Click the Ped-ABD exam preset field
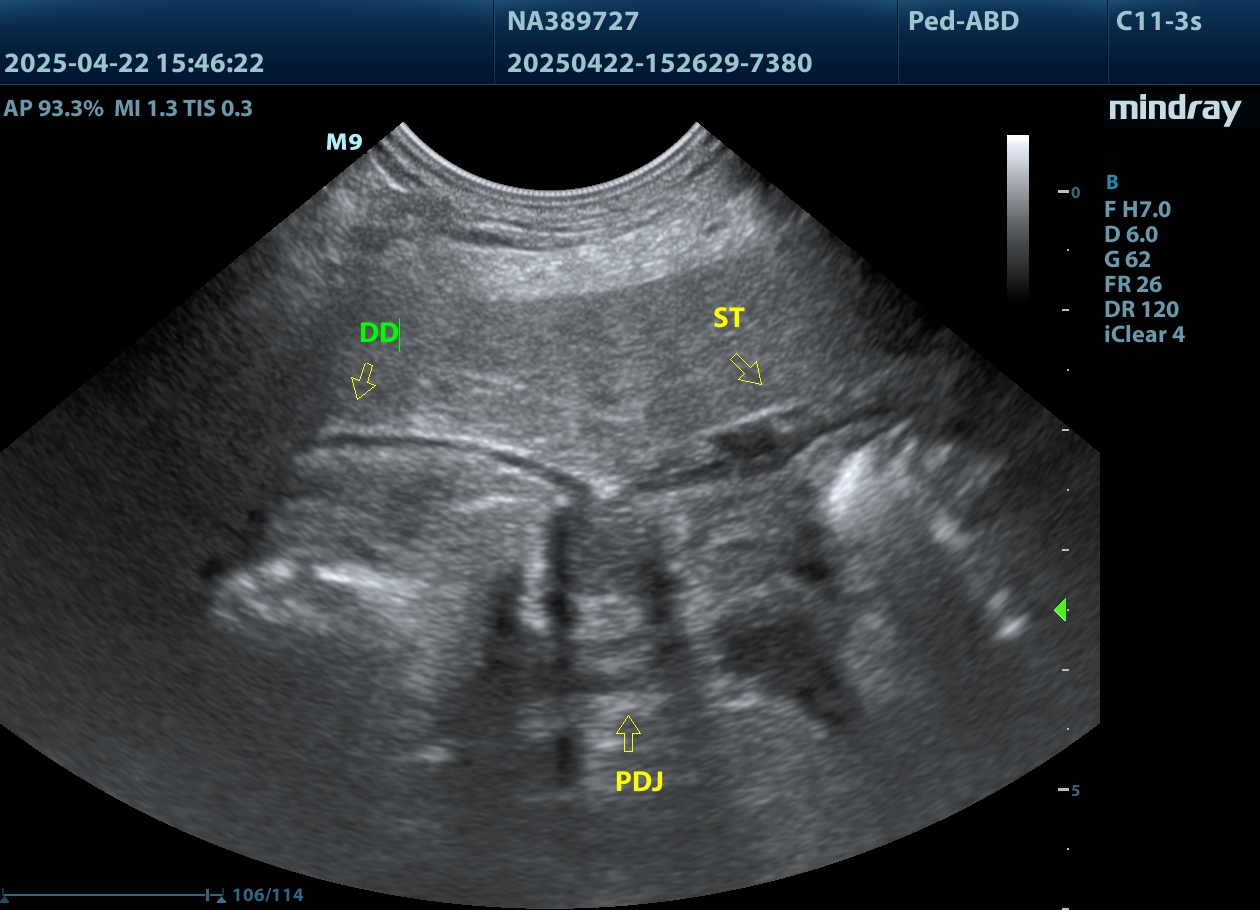 963,21
